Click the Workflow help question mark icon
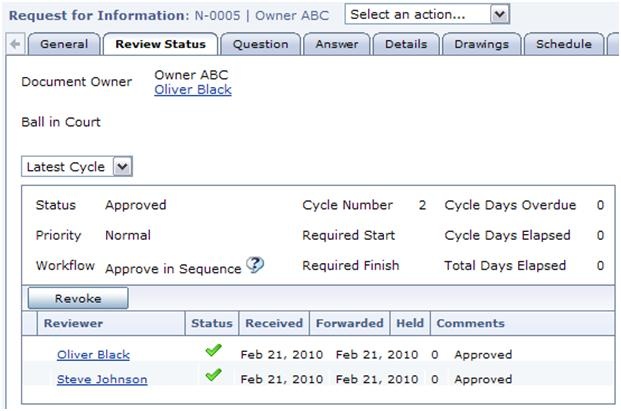 (x=255, y=265)
